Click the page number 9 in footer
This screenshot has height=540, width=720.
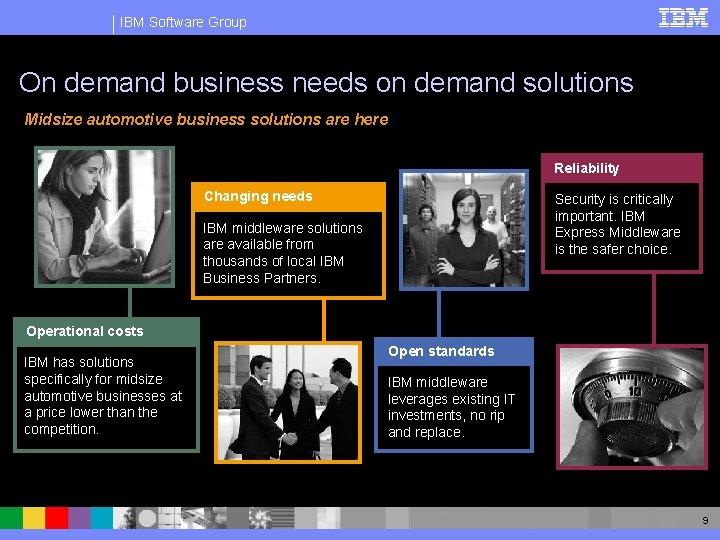(x=705, y=520)
